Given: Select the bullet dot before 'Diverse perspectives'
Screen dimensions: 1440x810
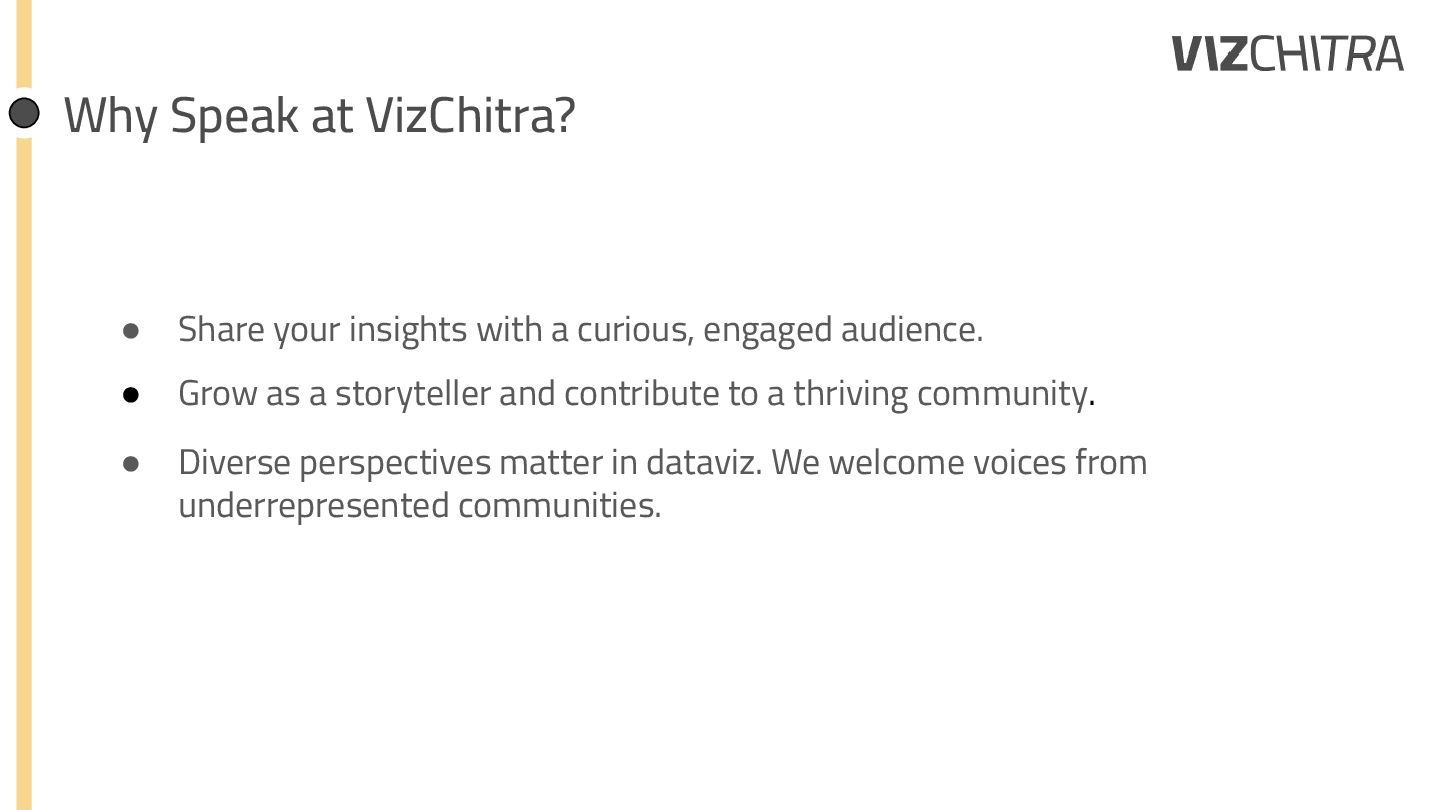Looking at the screenshot, I should [x=130, y=464].
